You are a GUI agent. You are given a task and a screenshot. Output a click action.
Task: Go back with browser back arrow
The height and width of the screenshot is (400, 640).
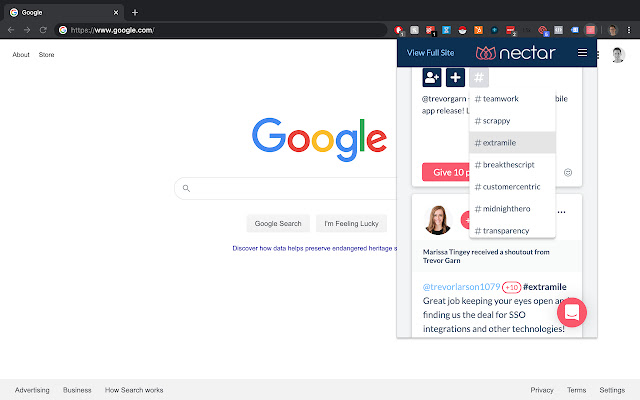click(11, 30)
